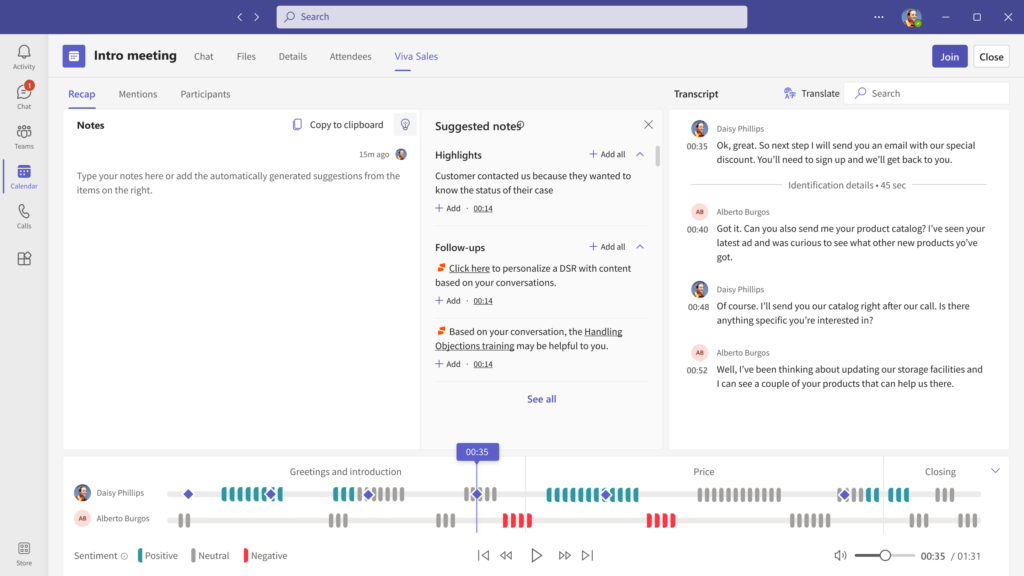Open Chat in the left sidebar
Viewport: 1024px width, 576px height.
click(24, 95)
